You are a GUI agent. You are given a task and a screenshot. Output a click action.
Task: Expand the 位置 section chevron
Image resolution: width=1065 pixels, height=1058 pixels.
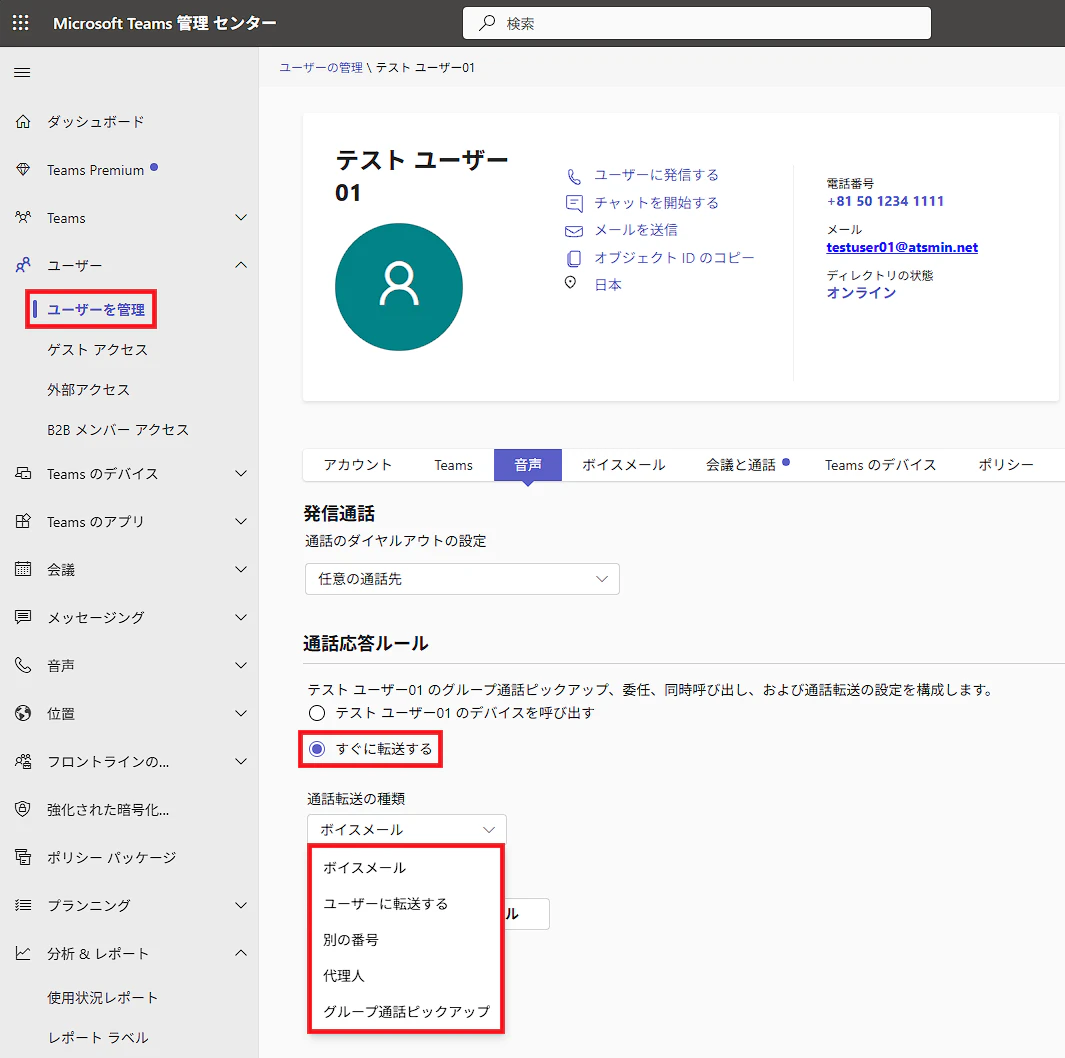point(240,713)
